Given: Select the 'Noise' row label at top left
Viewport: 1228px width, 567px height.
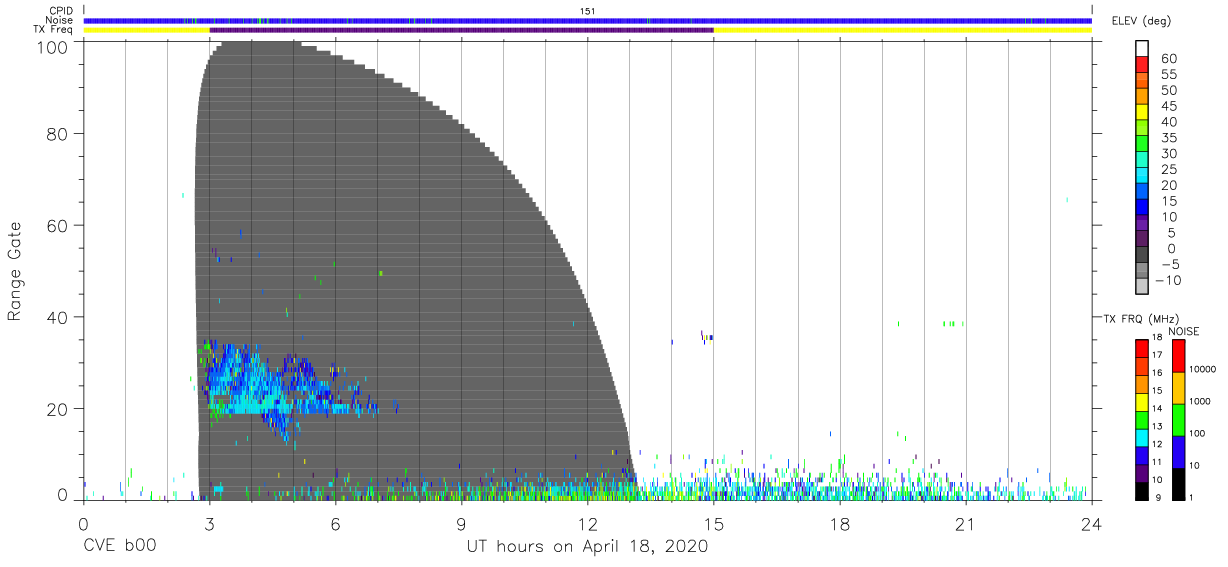Looking at the screenshot, I should coord(59,20).
